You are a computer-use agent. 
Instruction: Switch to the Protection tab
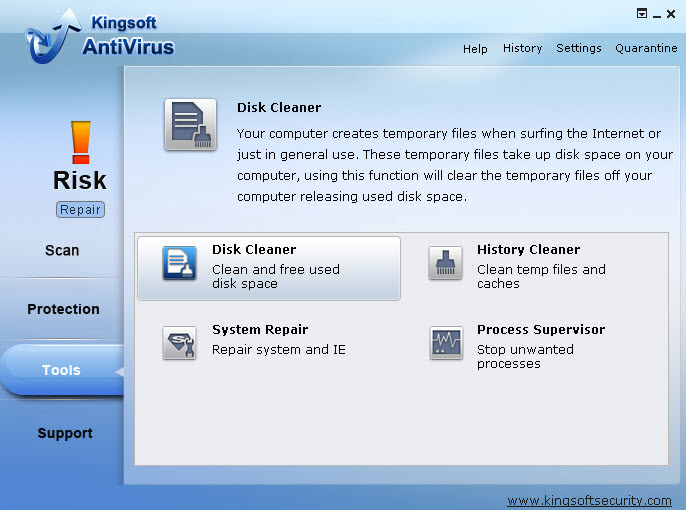(x=63, y=309)
